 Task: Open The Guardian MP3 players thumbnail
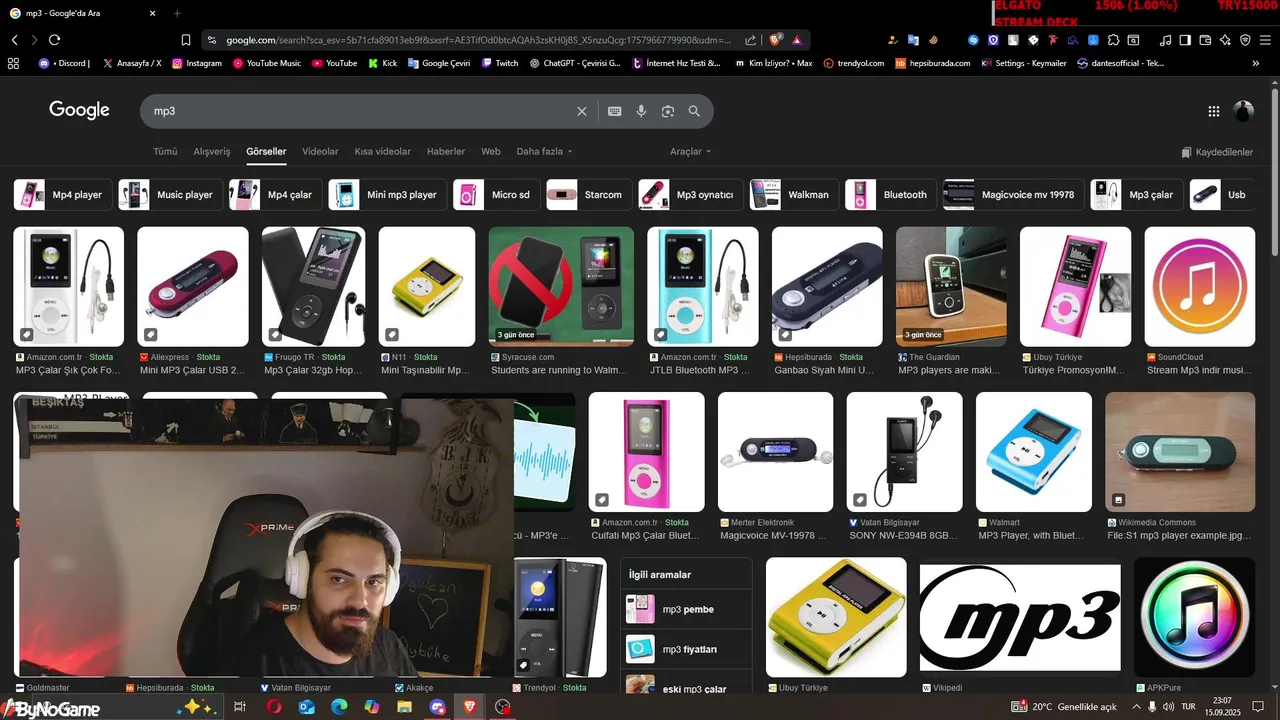click(951, 287)
